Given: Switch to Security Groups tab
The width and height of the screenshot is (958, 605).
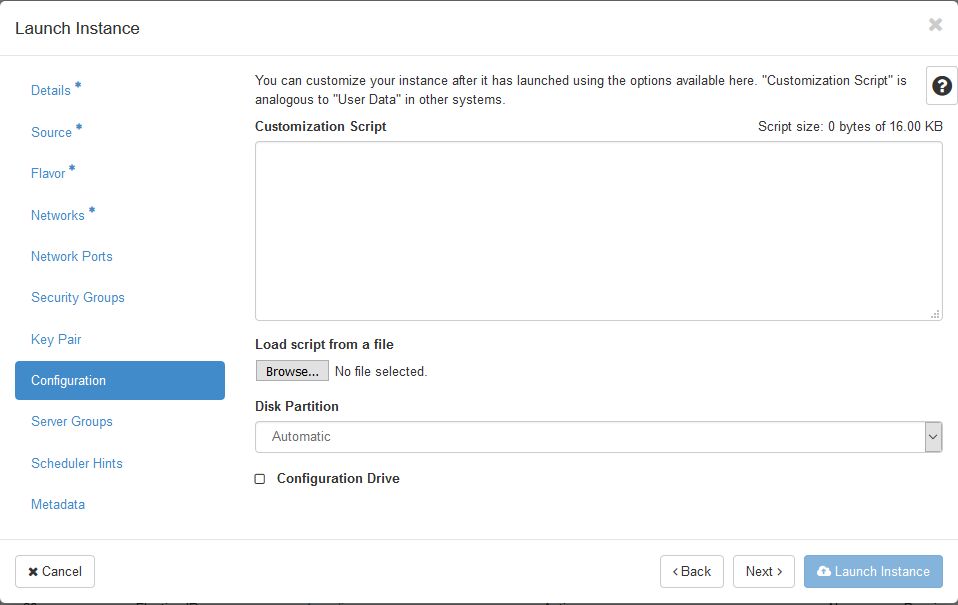Looking at the screenshot, I should [x=78, y=298].
